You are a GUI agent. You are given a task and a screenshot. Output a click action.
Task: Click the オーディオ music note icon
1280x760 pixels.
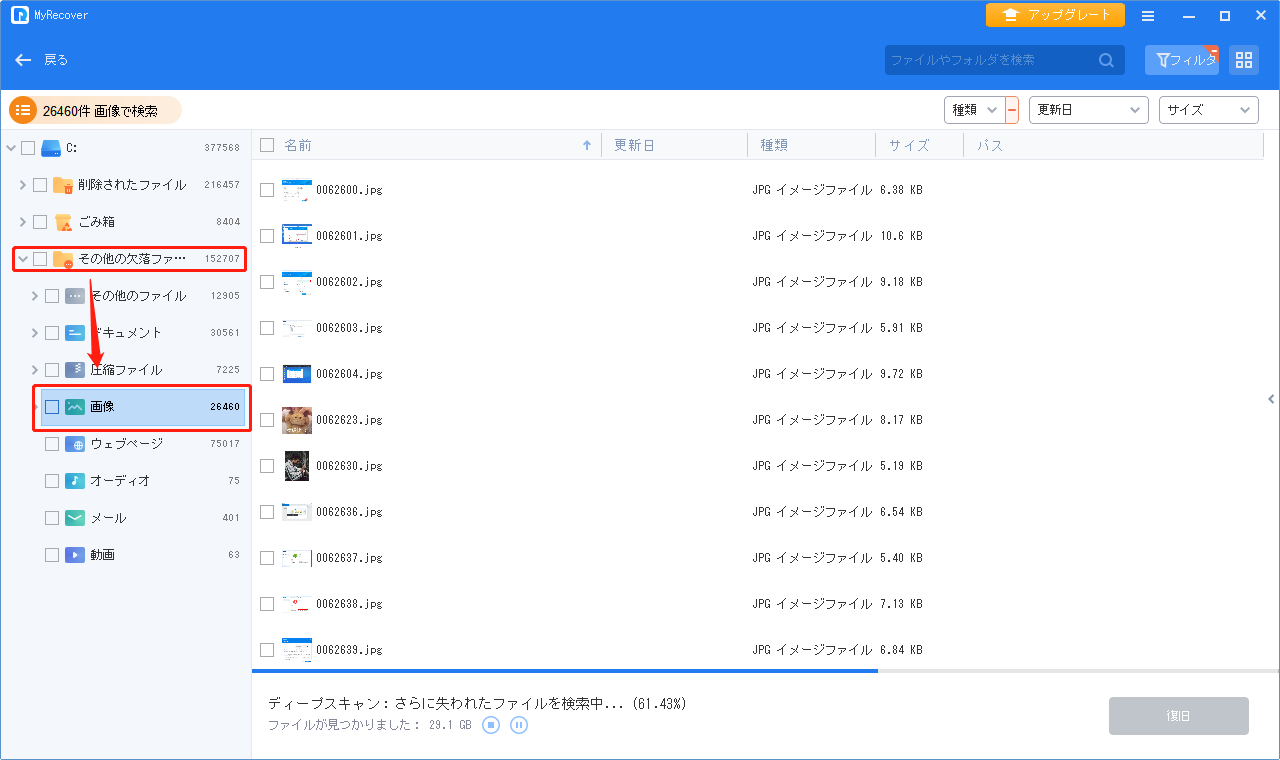[x=75, y=481]
